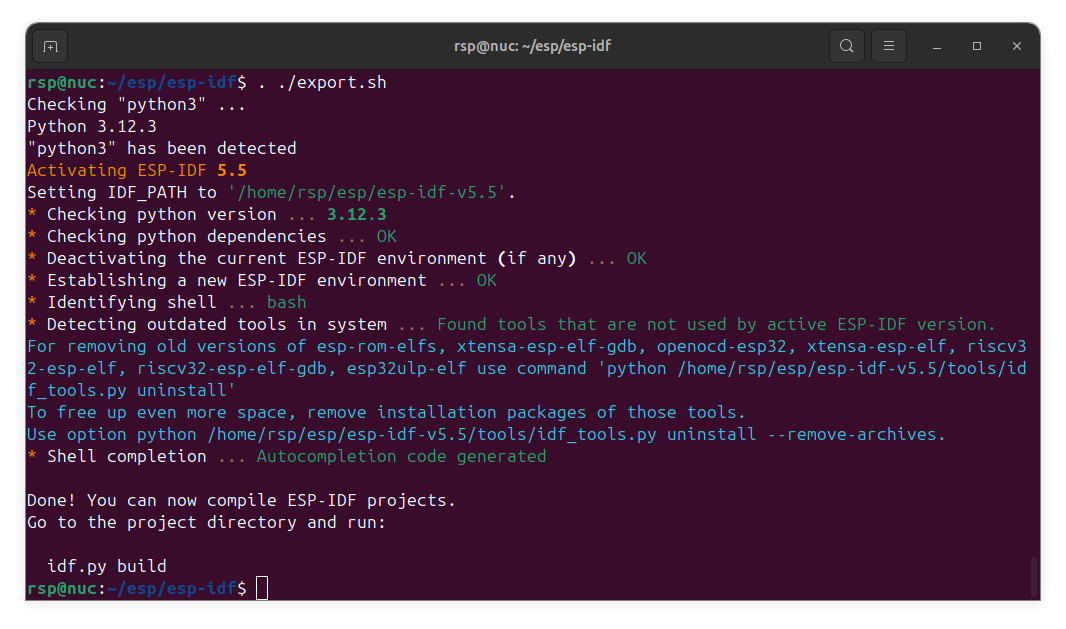Viewport: 1066px width, 629px height.
Task: Minimize the terminal window
Action: 937,46
